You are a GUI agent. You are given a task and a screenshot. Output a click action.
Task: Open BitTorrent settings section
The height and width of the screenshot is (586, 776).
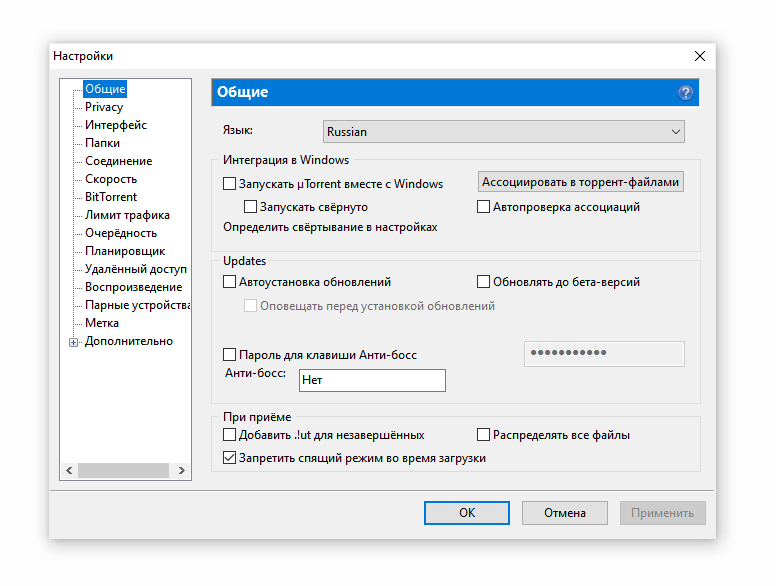pyautogui.click(x=111, y=197)
